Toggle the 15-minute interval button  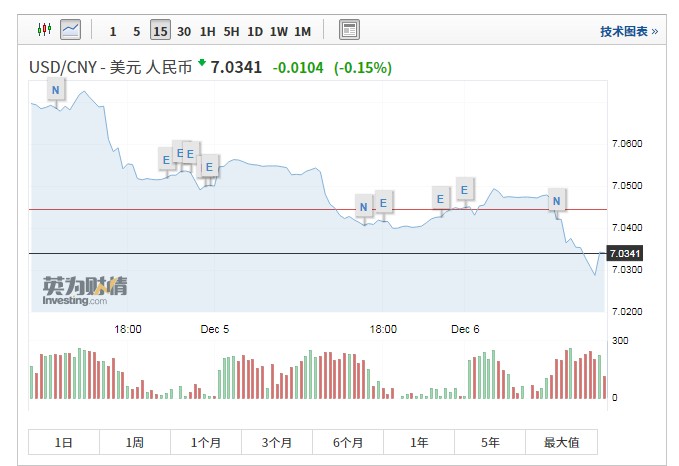pos(160,31)
